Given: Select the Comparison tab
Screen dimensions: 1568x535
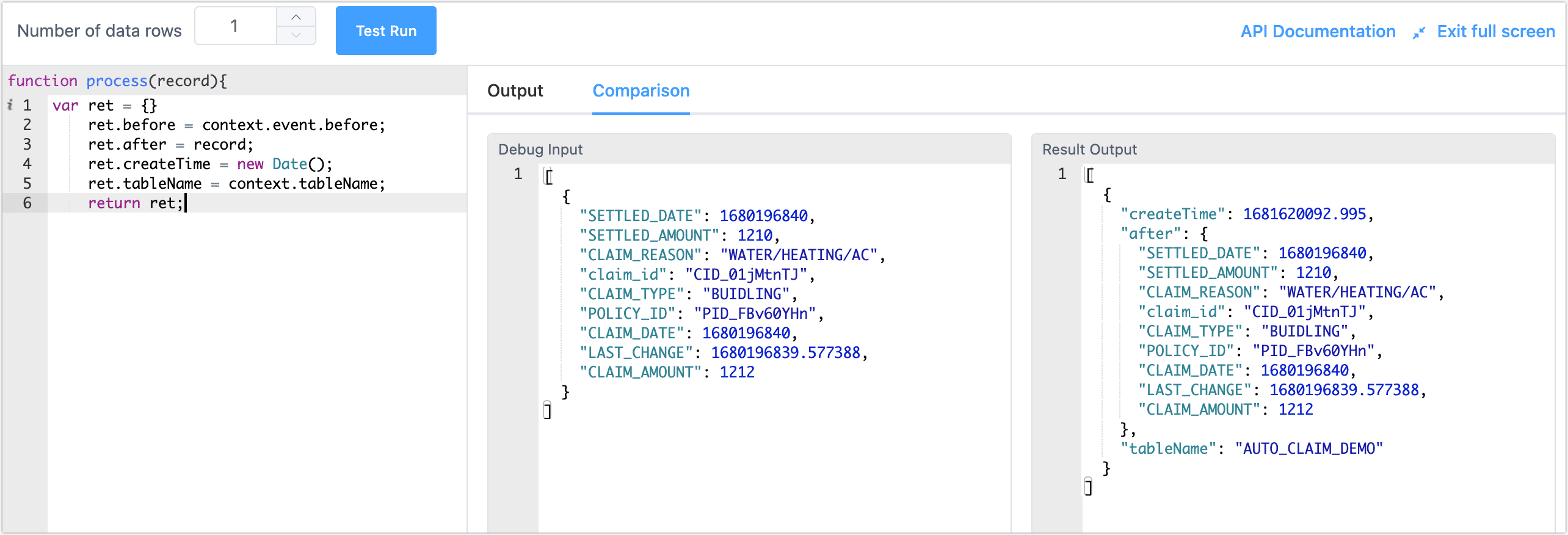Looking at the screenshot, I should (641, 90).
